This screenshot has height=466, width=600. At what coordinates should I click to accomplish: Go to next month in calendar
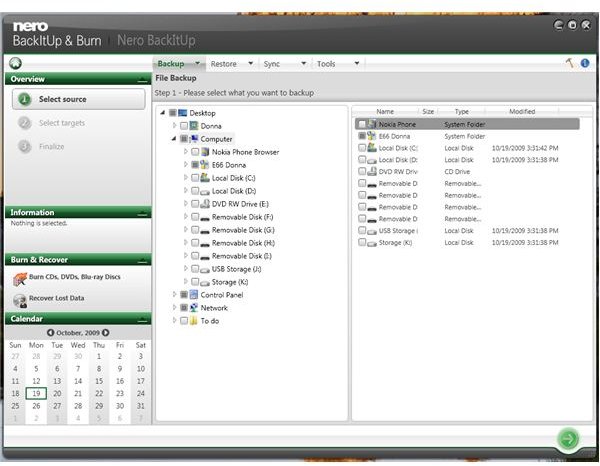click(106, 333)
